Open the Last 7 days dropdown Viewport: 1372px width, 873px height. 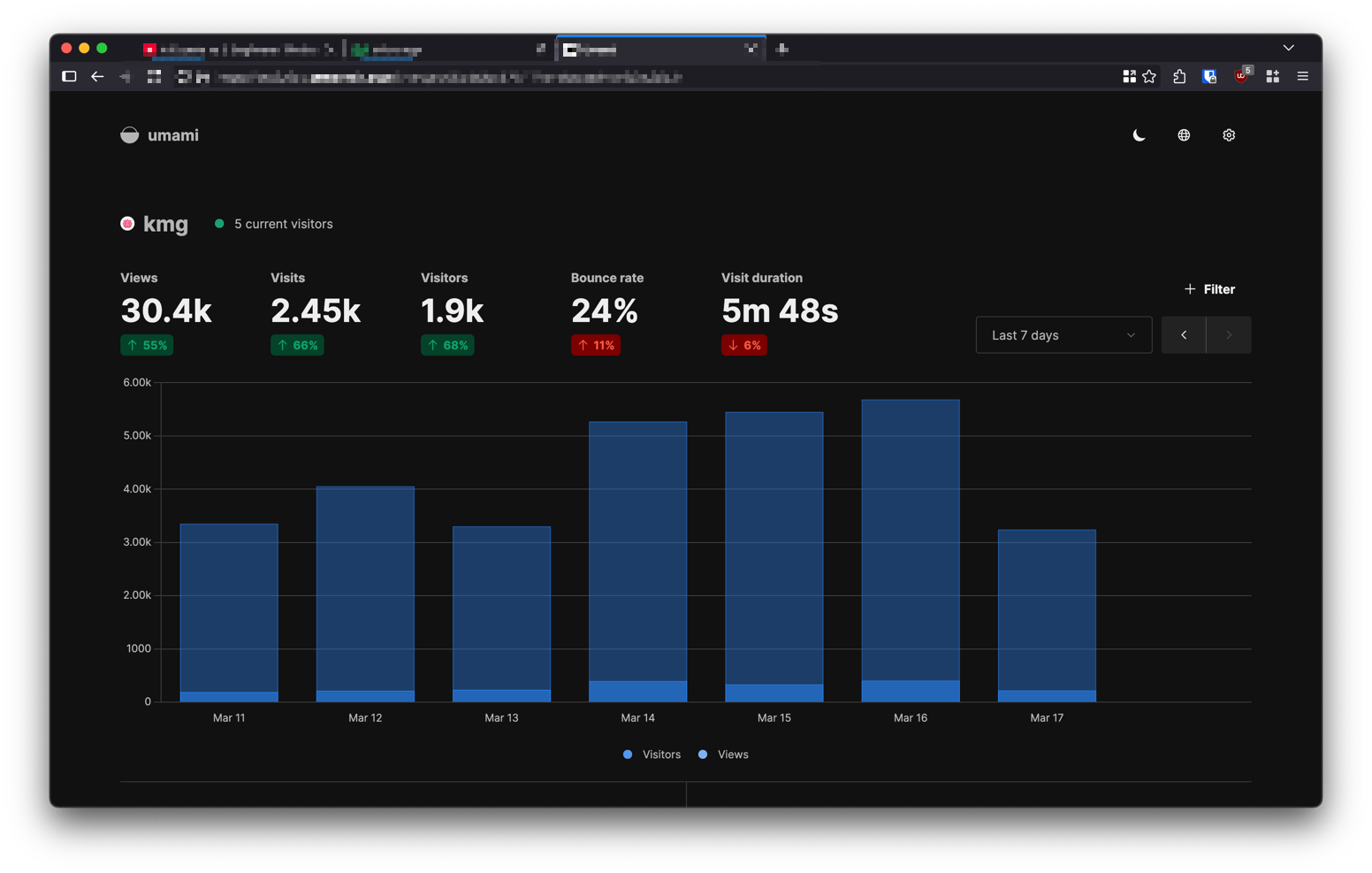point(1063,334)
